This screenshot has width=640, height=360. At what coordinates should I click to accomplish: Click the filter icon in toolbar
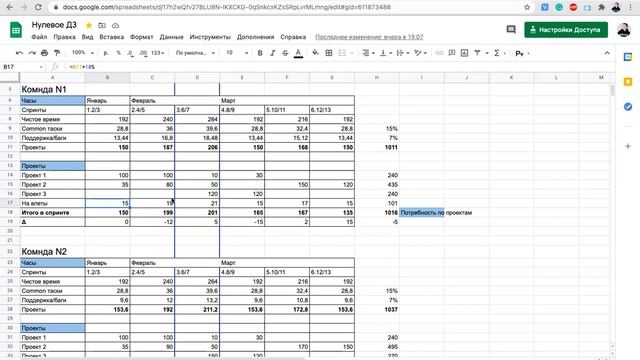point(477,53)
